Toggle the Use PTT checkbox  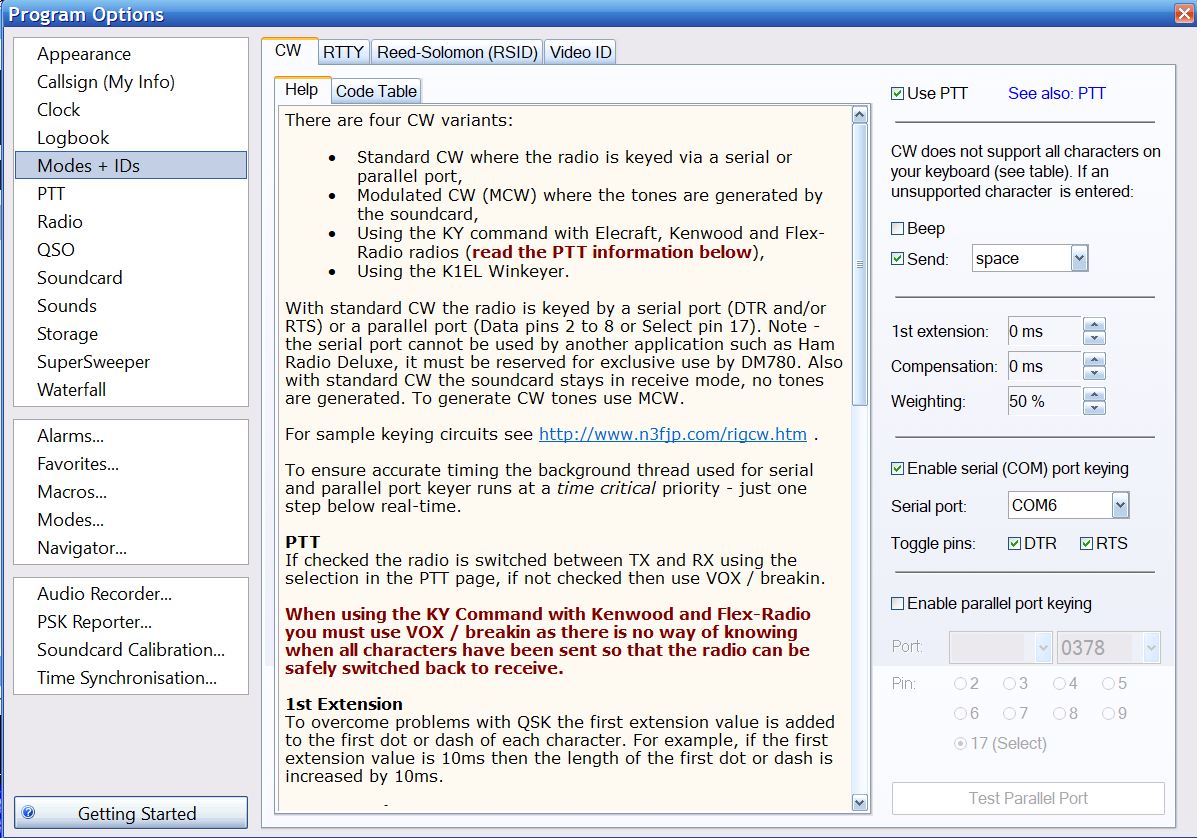point(898,94)
